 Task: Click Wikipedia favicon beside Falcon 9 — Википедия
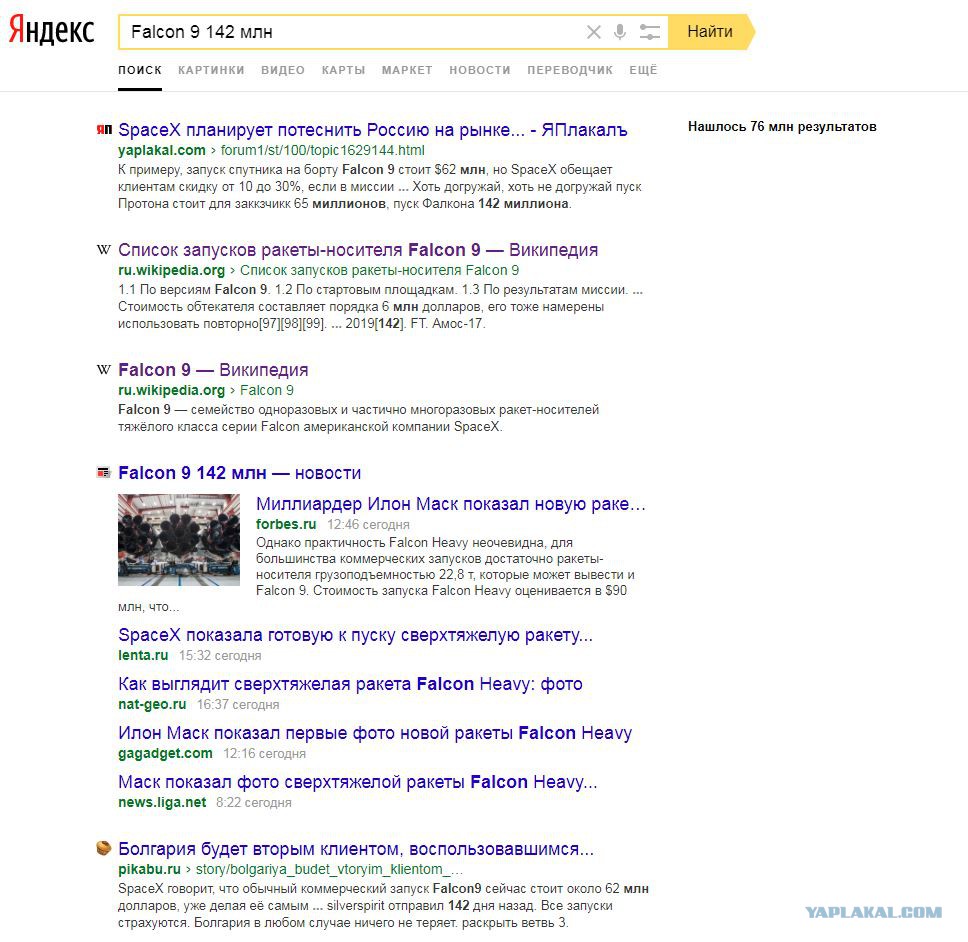pos(104,369)
